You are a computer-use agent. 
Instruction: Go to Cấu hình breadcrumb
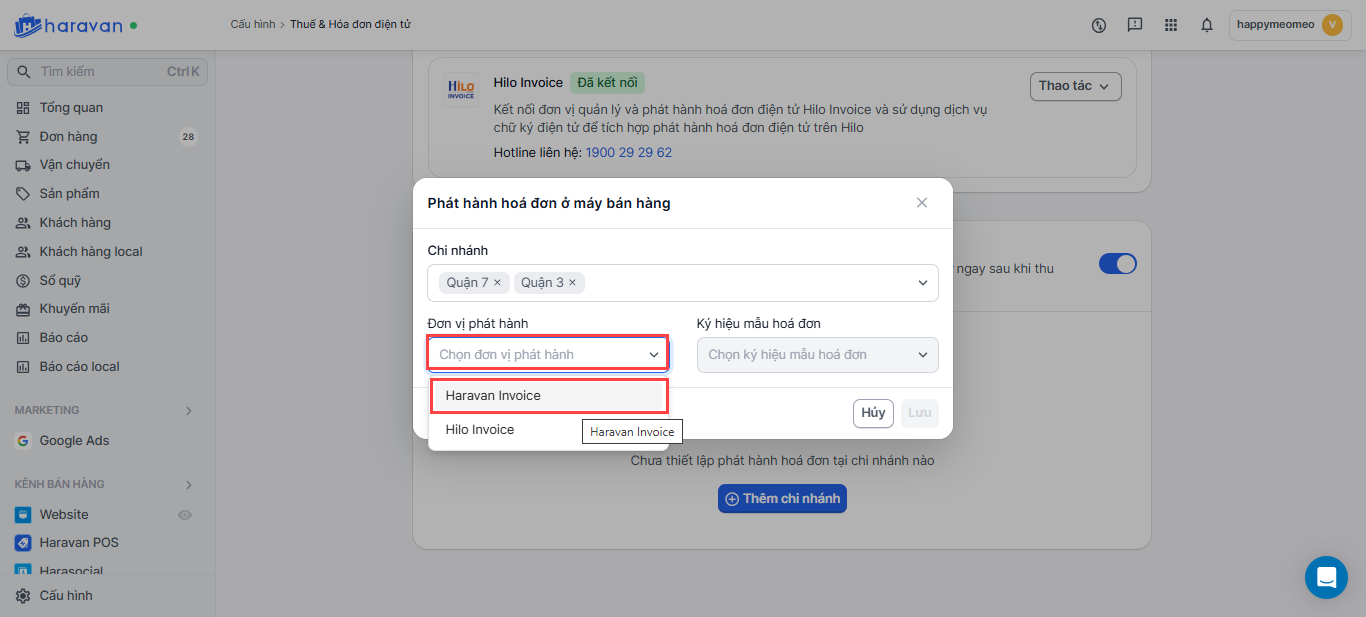click(x=252, y=24)
